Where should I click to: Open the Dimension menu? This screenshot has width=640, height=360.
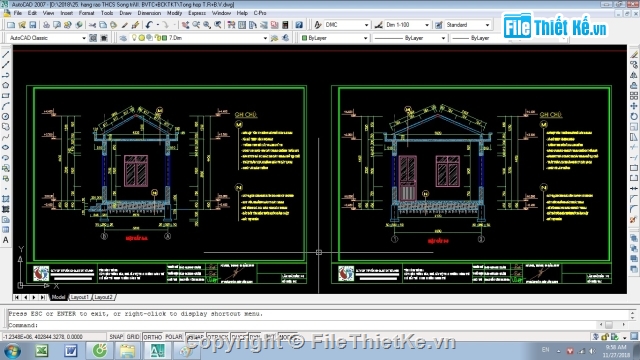[x=149, y=13]
